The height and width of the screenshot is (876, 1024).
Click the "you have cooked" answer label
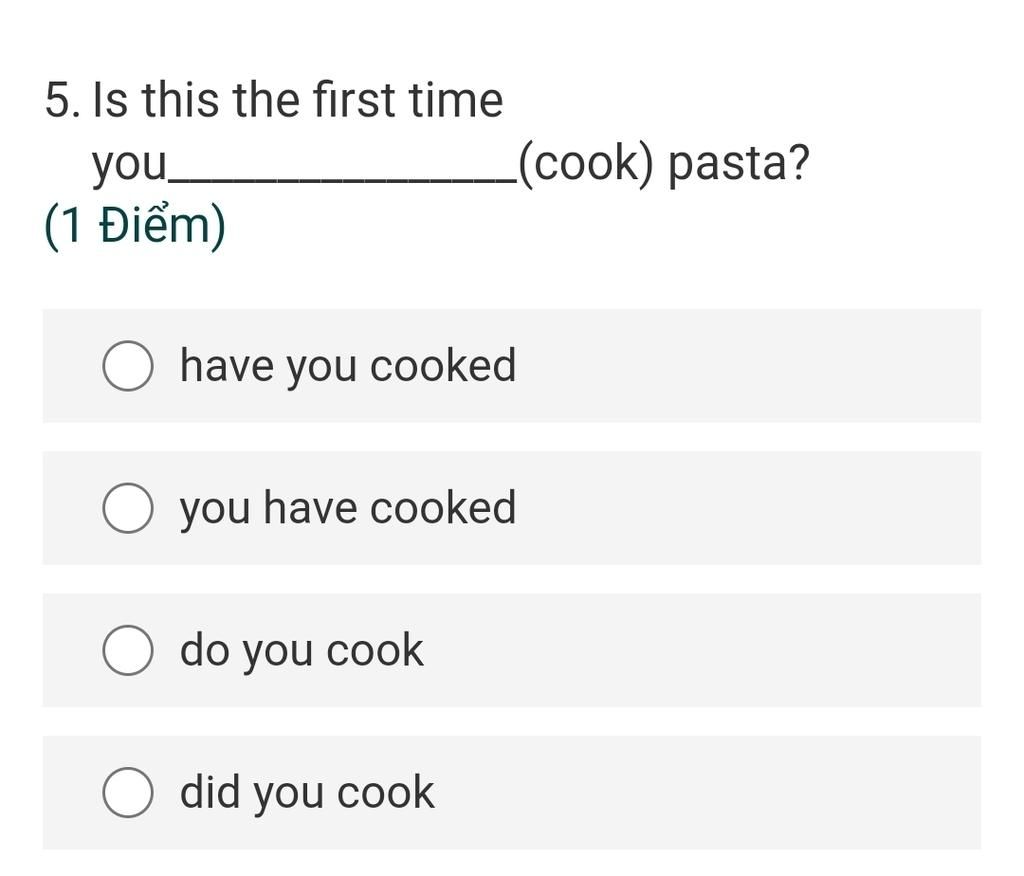click(347, 508)
